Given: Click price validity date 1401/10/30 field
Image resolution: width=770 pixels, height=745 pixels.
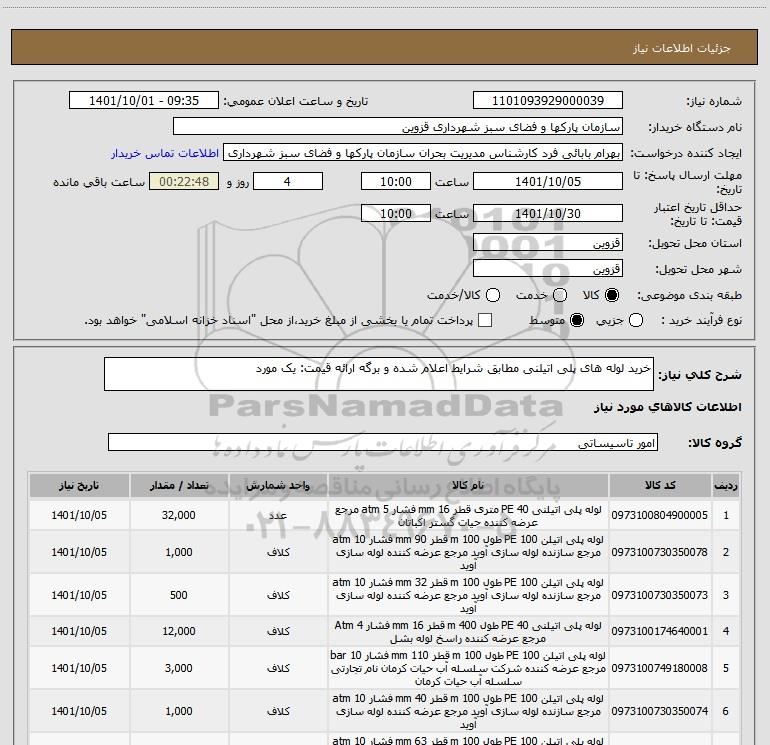Looking at the screenshot, I should [548, 214].
